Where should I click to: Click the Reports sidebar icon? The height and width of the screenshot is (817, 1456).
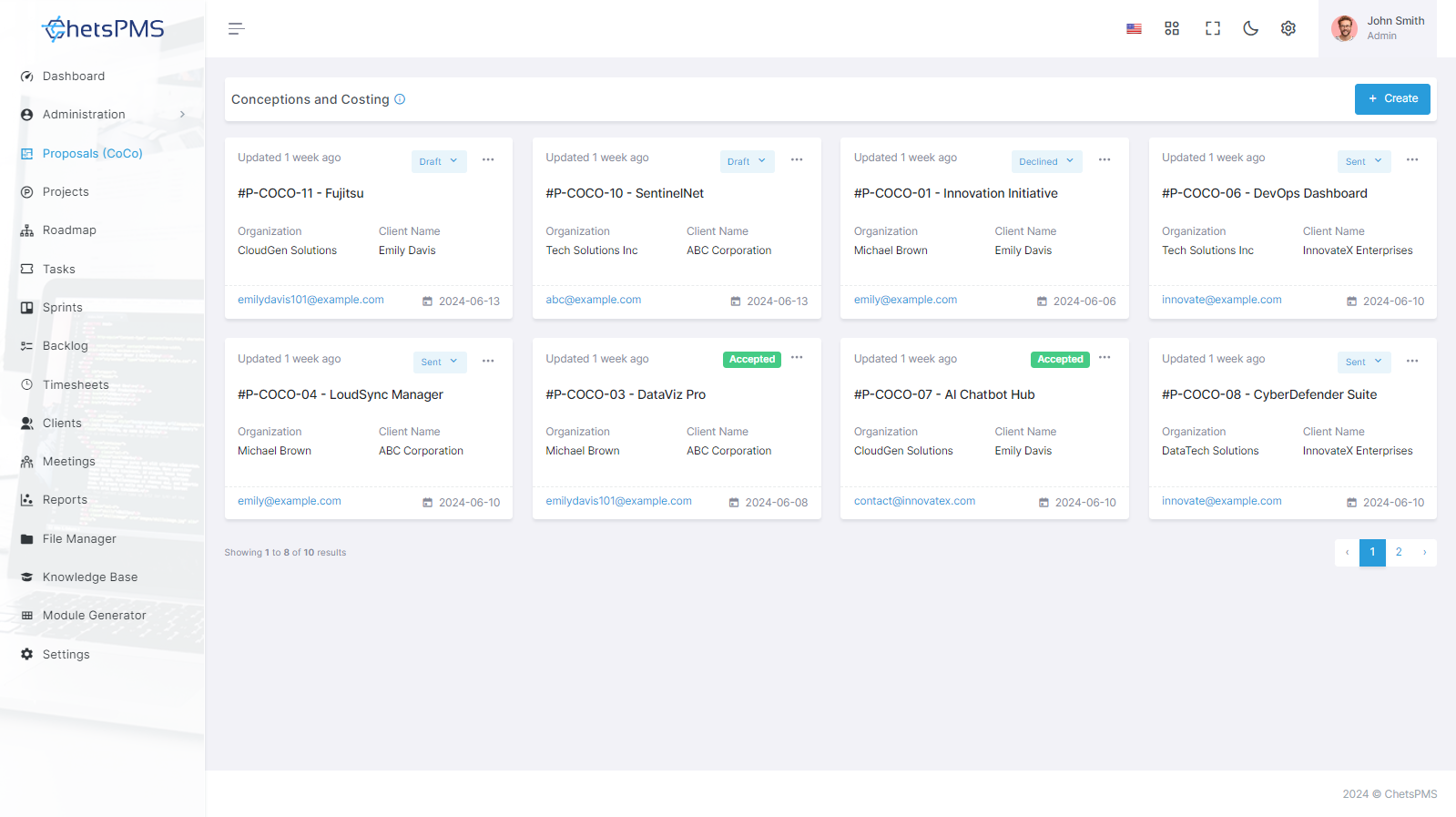pyautogui.click(x=26, y=500)
